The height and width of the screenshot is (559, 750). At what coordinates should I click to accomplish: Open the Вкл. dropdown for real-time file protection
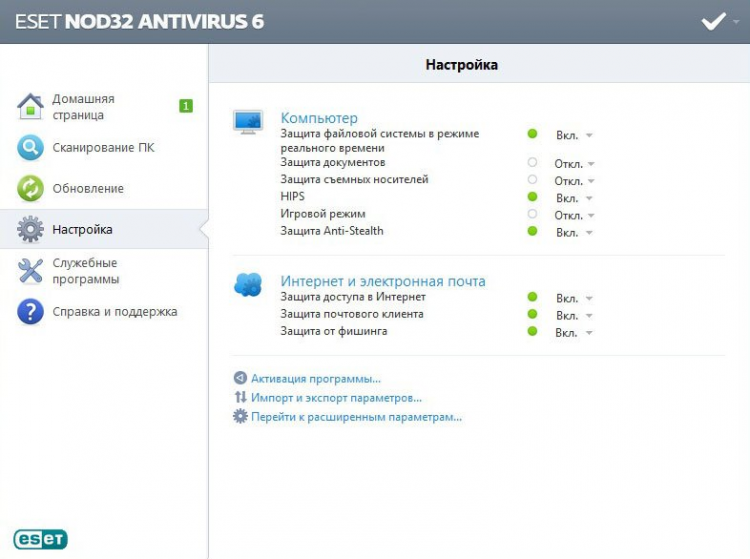(574, 135)
